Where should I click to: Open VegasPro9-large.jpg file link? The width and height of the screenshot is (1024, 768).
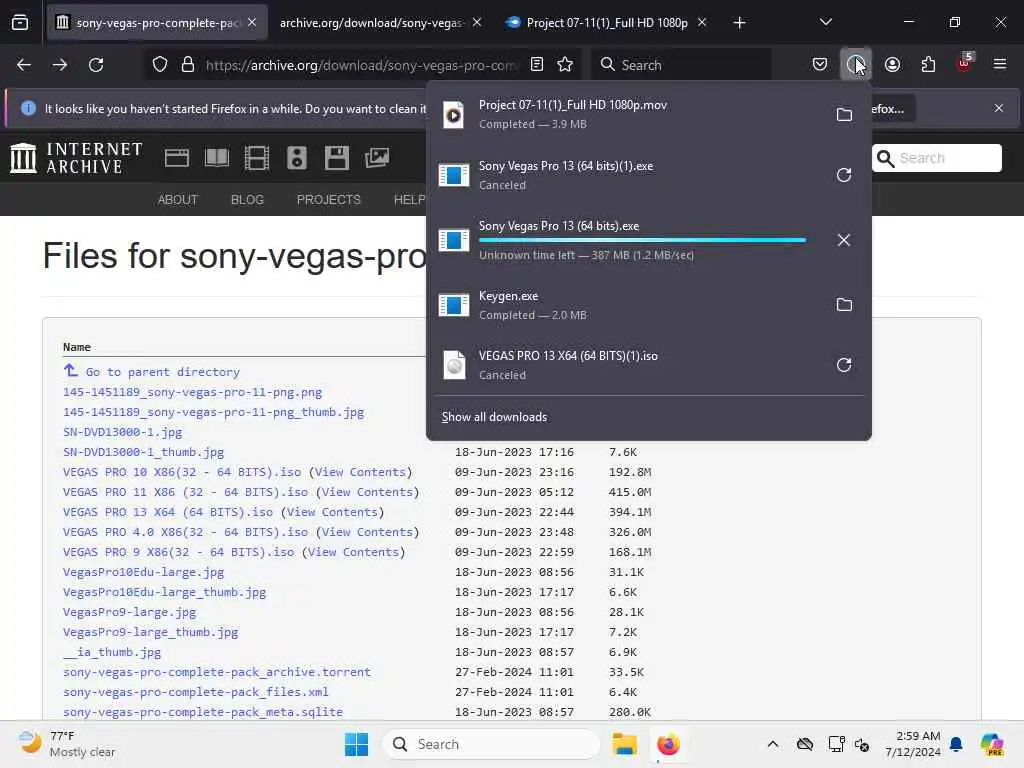129,612
